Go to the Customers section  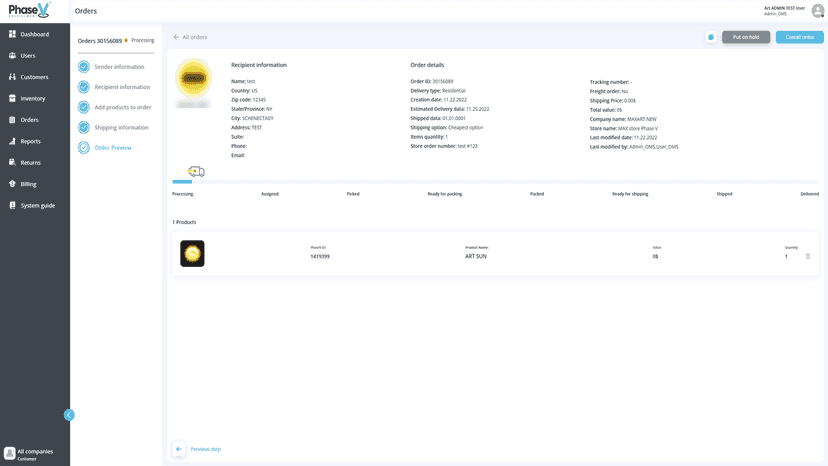(x=29, y=77)
